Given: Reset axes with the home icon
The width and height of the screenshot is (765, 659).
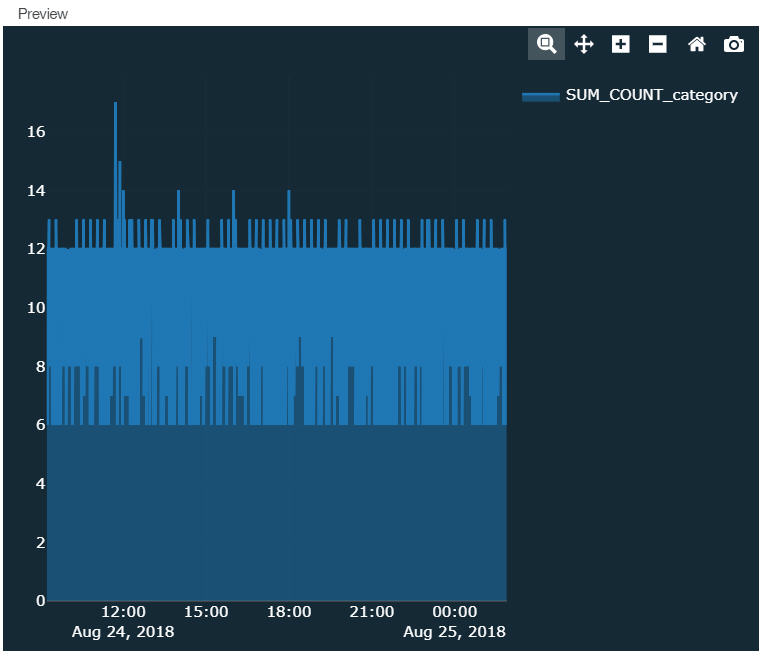Looking at the screenshot, I should 697,44.
